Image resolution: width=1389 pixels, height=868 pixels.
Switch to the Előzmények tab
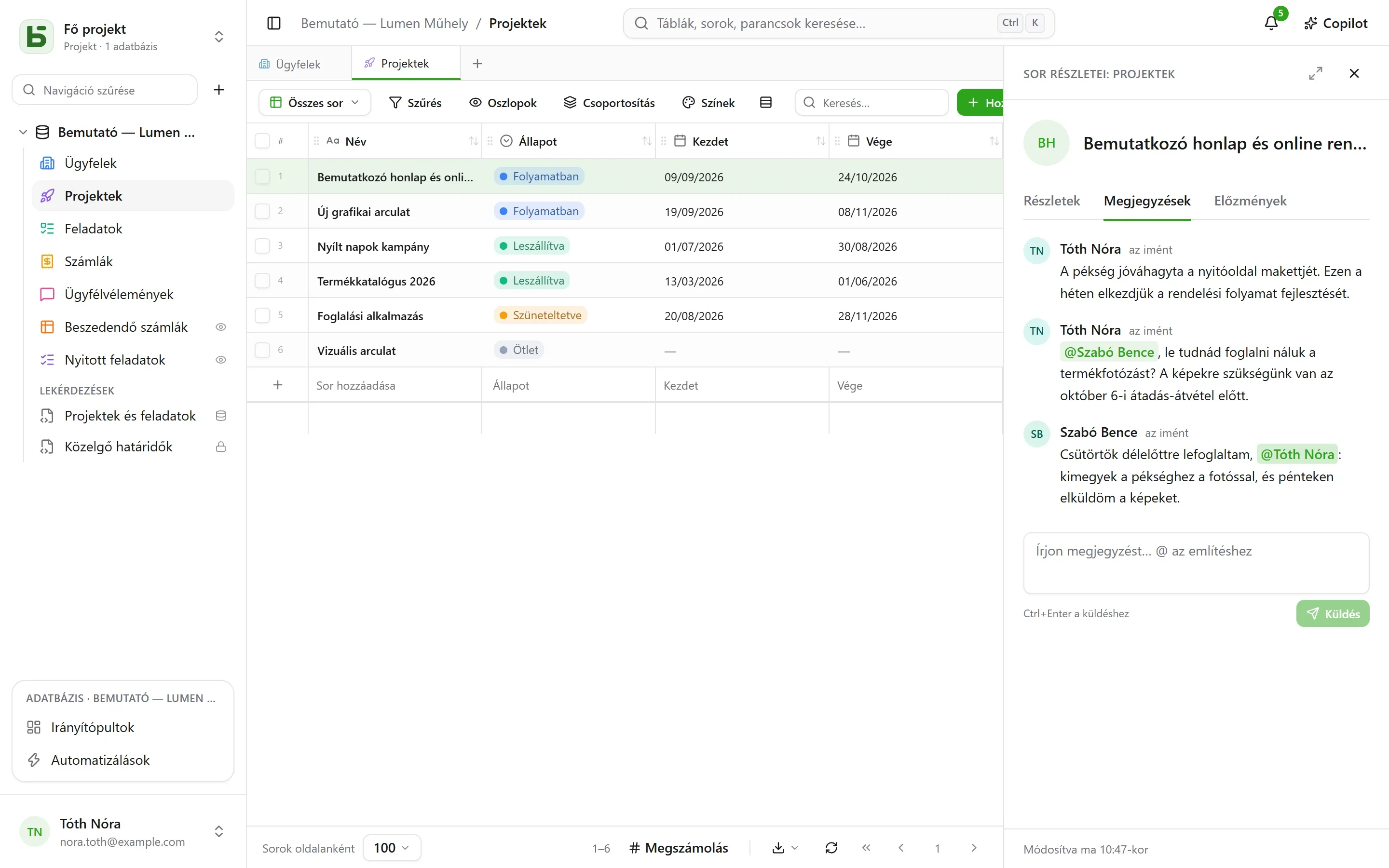pyautogui.click(x=1250, y=201)
